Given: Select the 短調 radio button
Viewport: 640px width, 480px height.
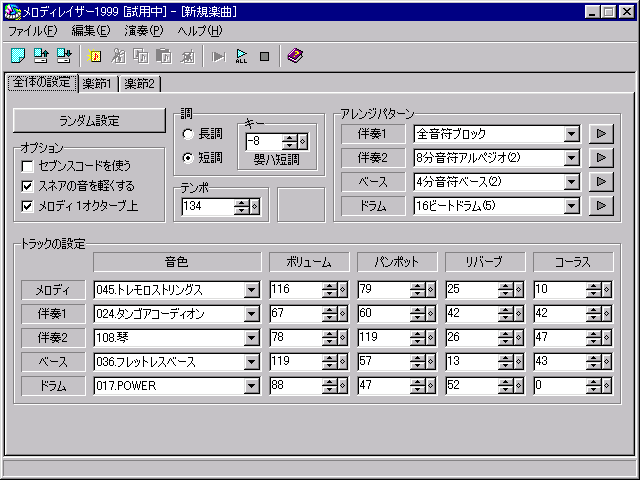Looking at the screenshot, I should point(188,158).
